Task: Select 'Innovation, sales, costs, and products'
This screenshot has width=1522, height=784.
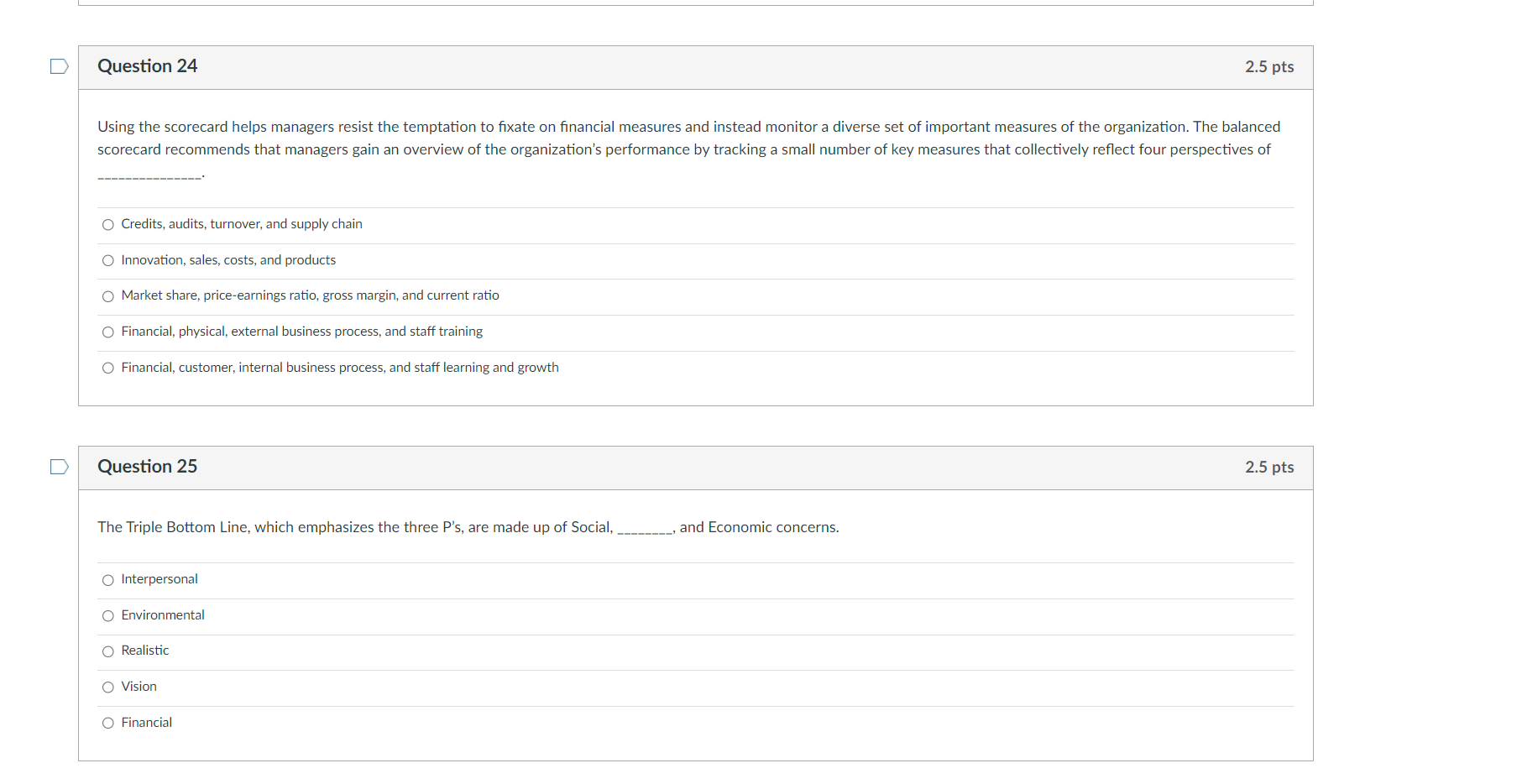Action: (x=107, y=260)
